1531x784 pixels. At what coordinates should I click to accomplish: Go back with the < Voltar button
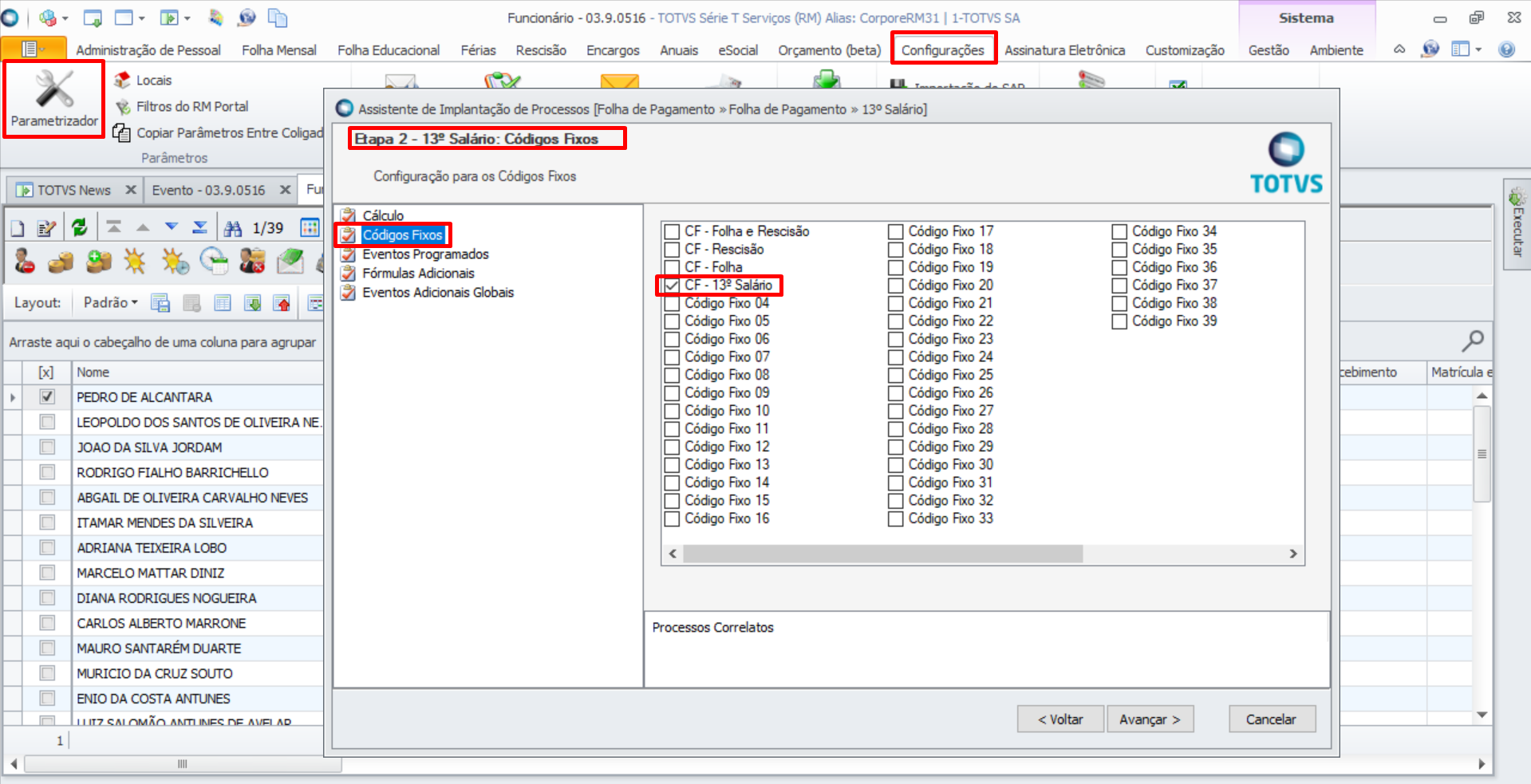tap(1060, 719)
